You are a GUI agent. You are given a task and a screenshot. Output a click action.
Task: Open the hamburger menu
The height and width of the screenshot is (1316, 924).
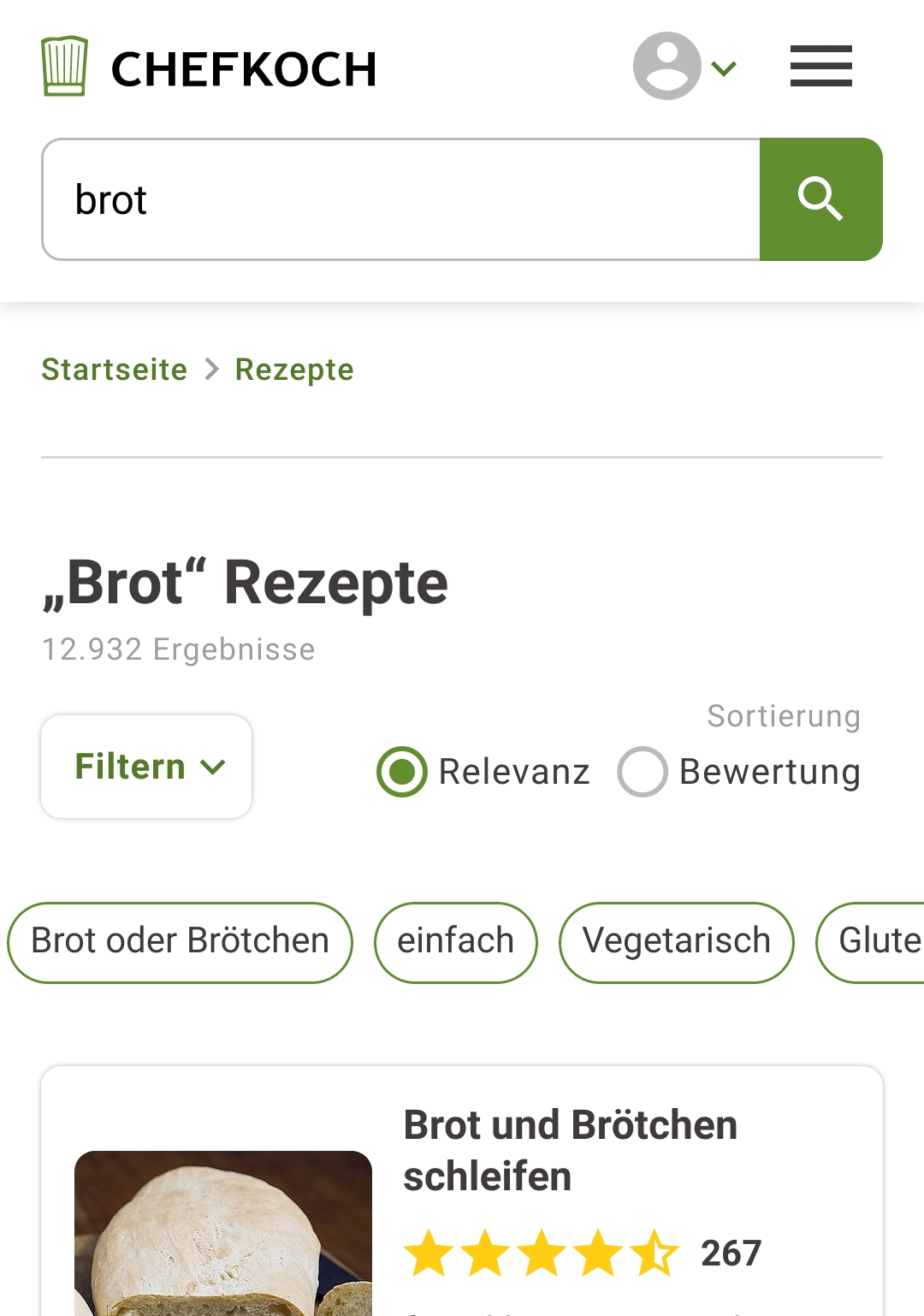pos(820,67)
